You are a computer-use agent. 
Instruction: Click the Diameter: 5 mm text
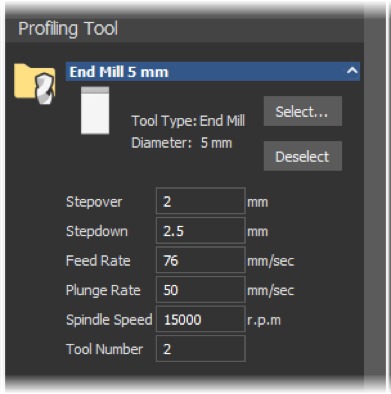(182, 143)
